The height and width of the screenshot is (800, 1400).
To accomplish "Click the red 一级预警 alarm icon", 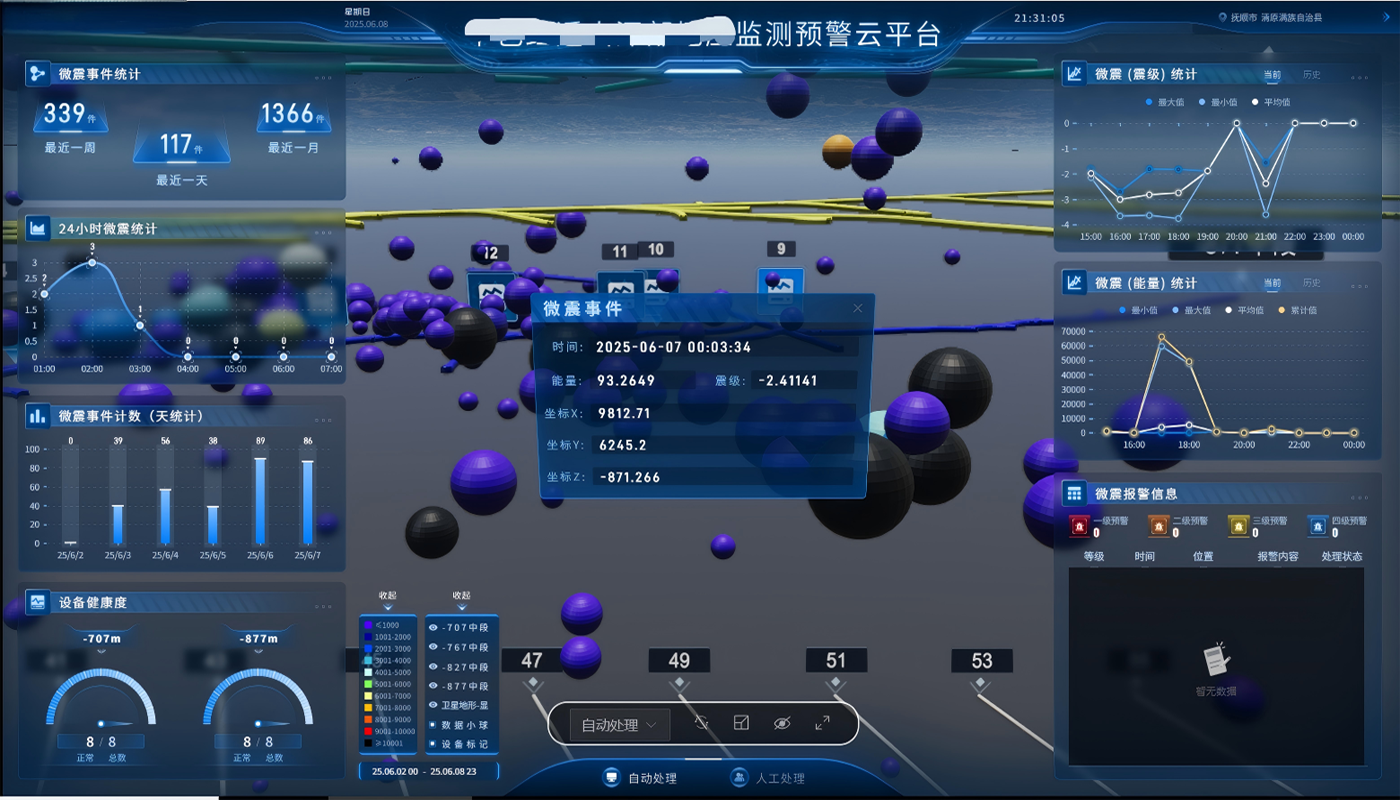I will tap(1079, 526).
